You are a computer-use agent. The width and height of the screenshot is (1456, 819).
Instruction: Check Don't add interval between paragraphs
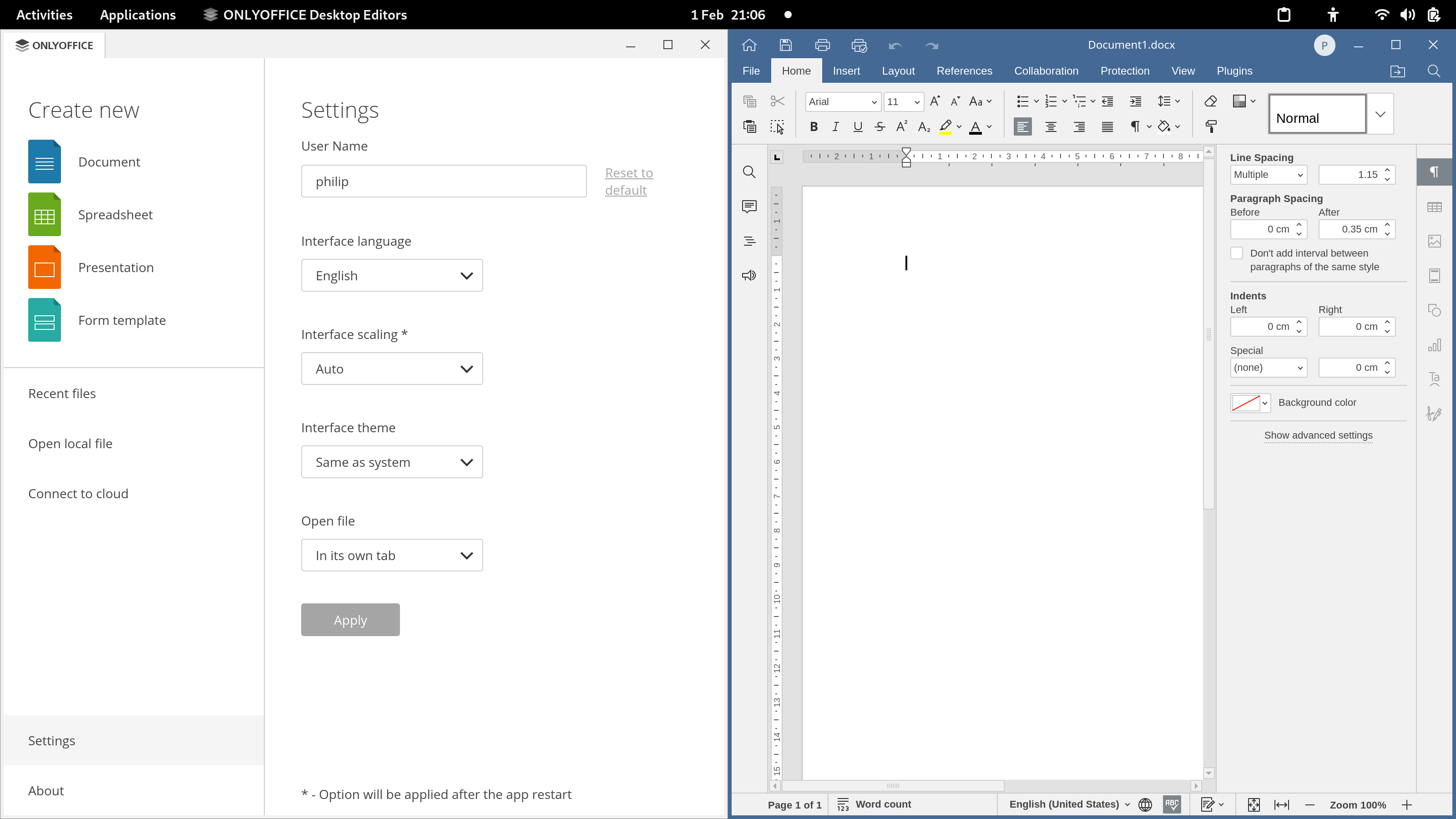[1237, 253]
